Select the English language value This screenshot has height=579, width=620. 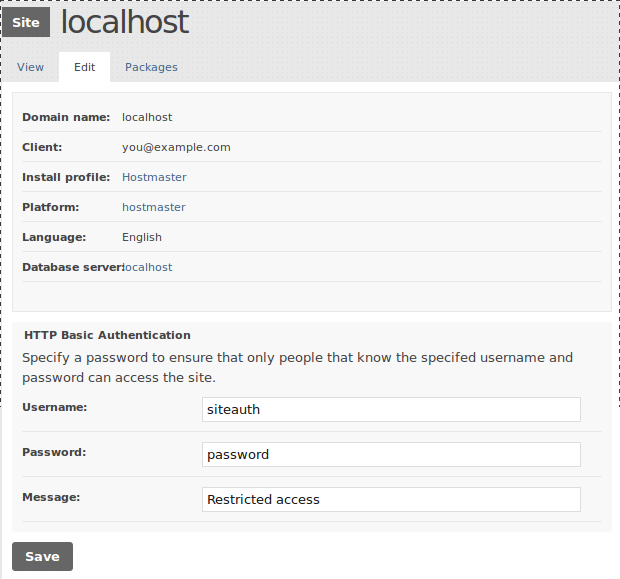coord(142,237)
